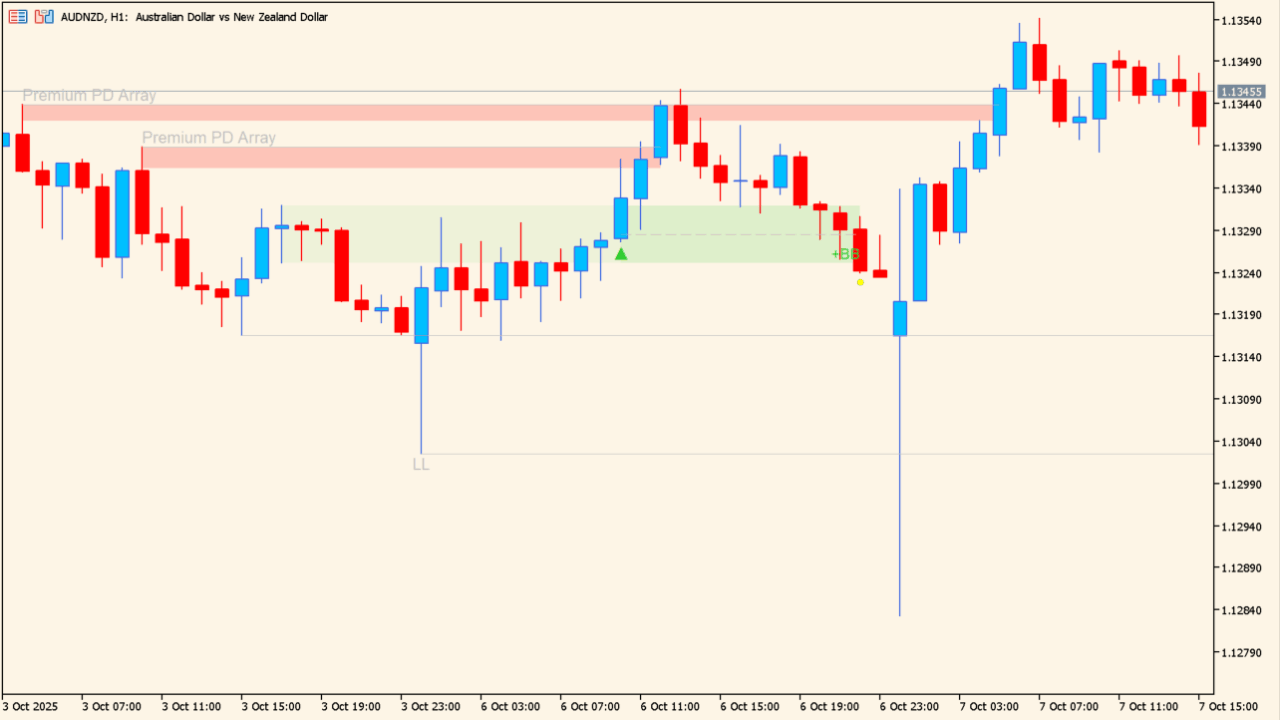The height and width of the screenshot is (720, 1280).
Task: Click the green +BB label on the chart
Action: click(x=845, y=254)
